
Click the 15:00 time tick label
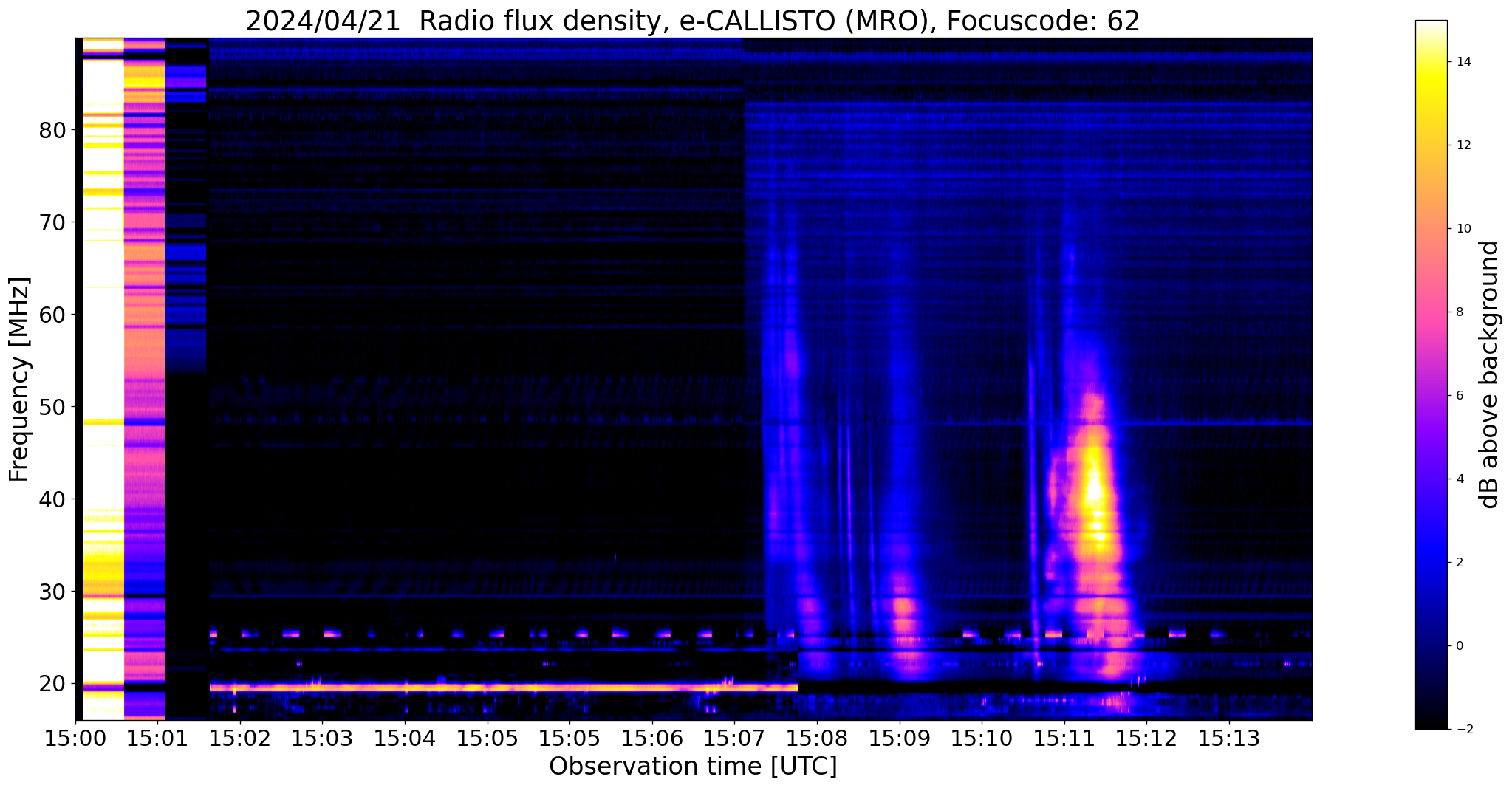pyautogui.click(x=75, y=737)
